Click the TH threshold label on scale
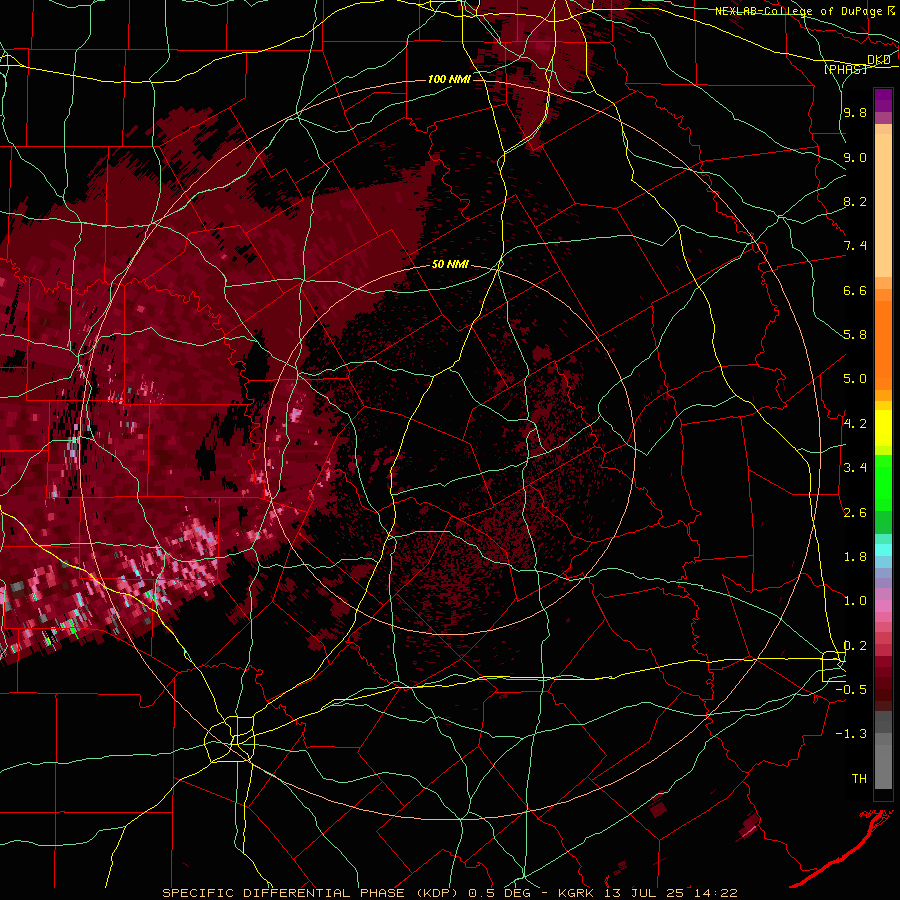Image resolution: width=900 pixels, height=900 pixels. tap(859, 779)
